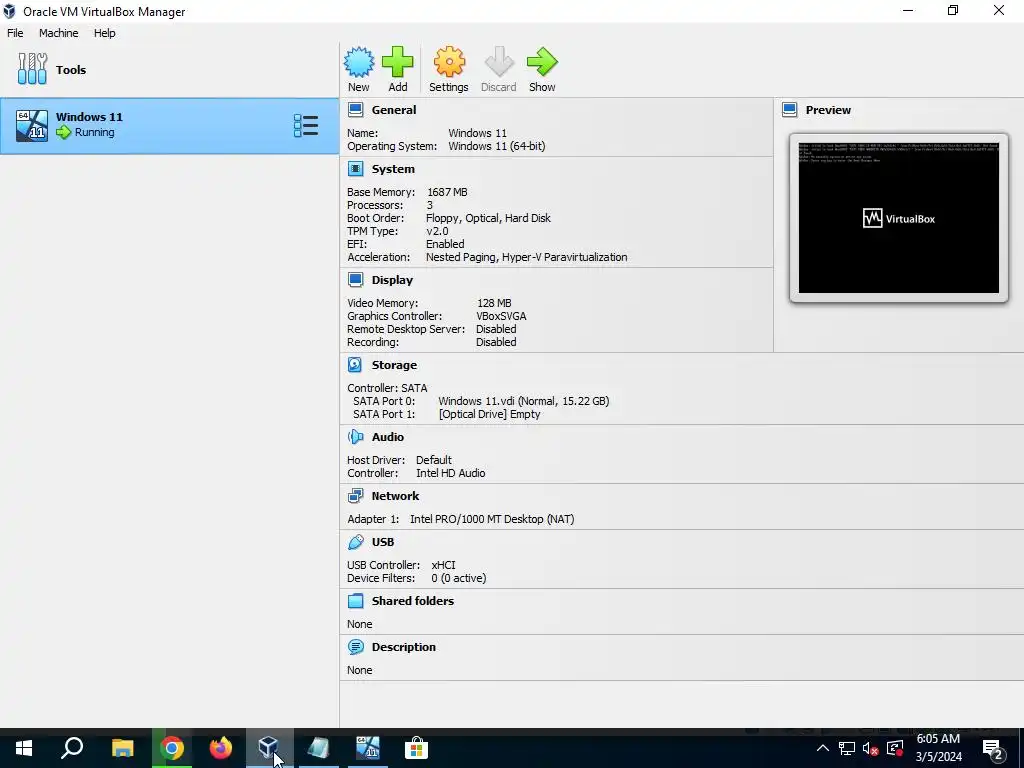Viewport: 1024px width, 768px height.
Task: Click the USB section icon
Action: 355,542
